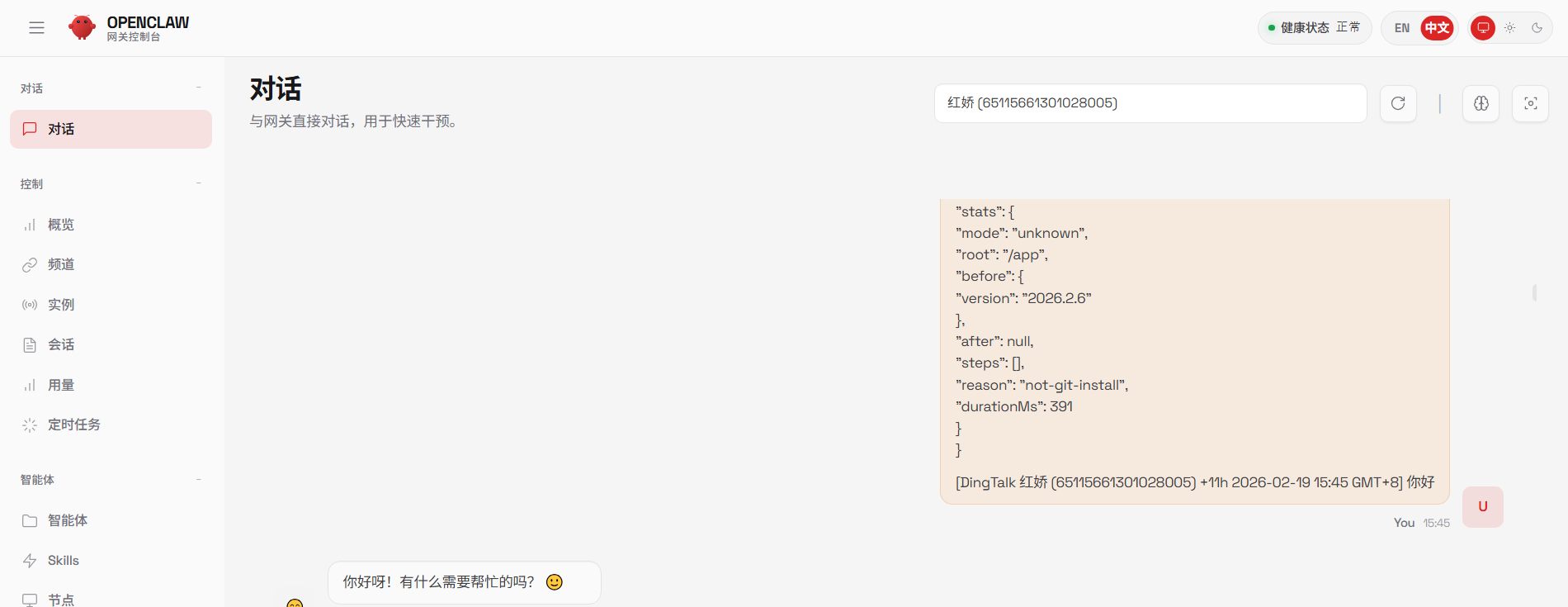
Task: Select the 中文 language button
Action: point(1437,28)
